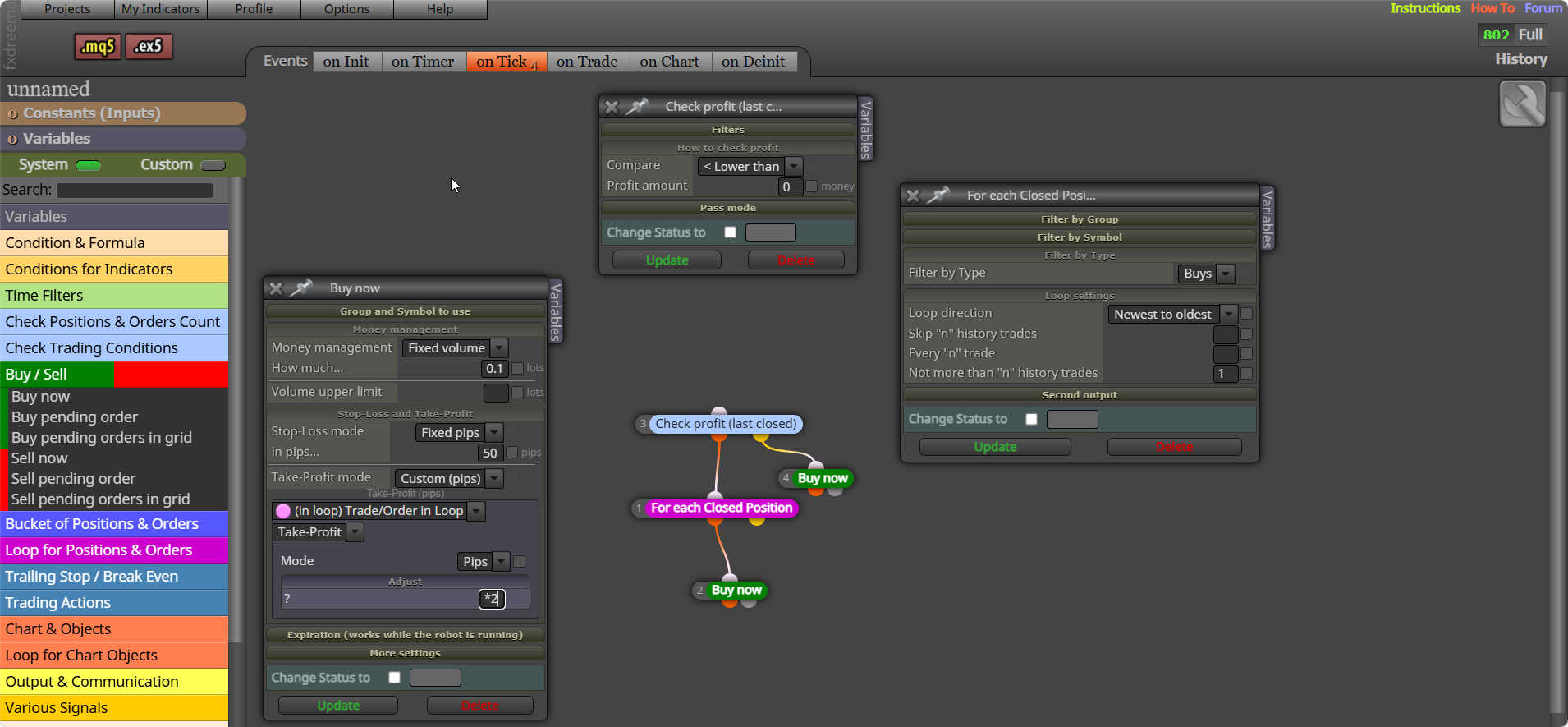
Task: Tick checkbox beside Not more than n trades
Action: point(1246,373)
